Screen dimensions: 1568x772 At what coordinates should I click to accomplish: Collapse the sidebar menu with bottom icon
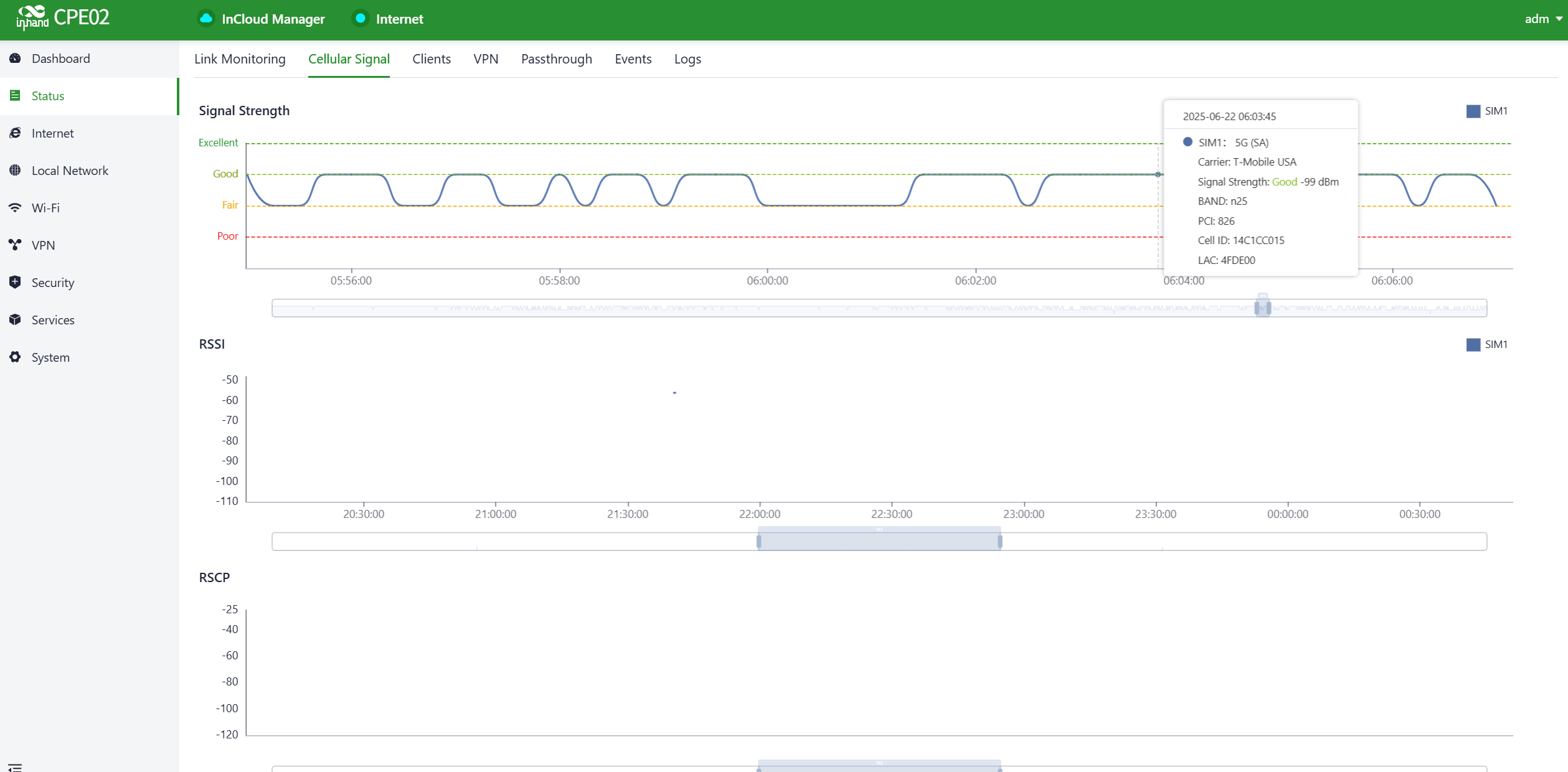pyautogui.click(x=16, y=767)
